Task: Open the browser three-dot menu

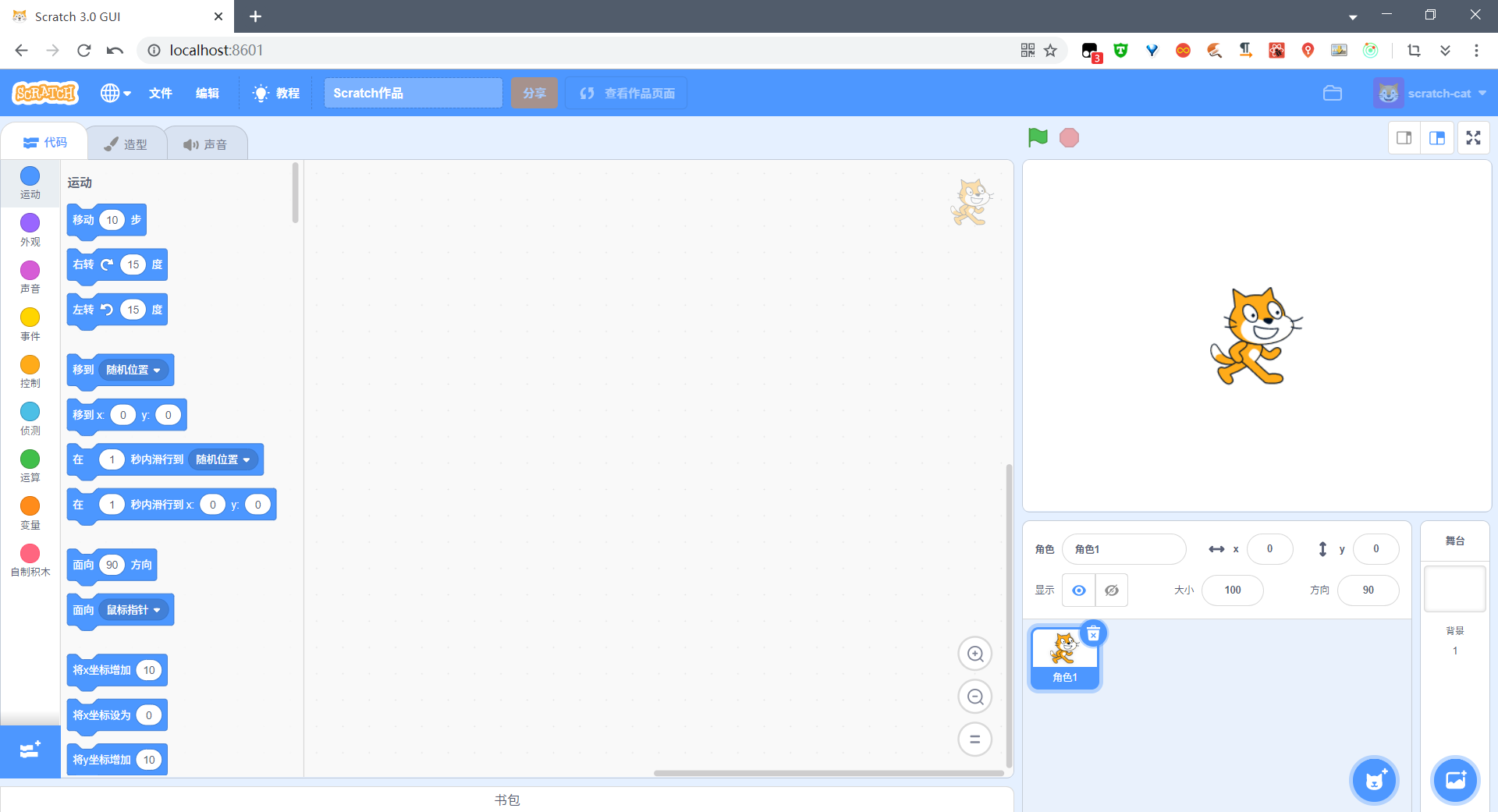Action: [1476, 51]
